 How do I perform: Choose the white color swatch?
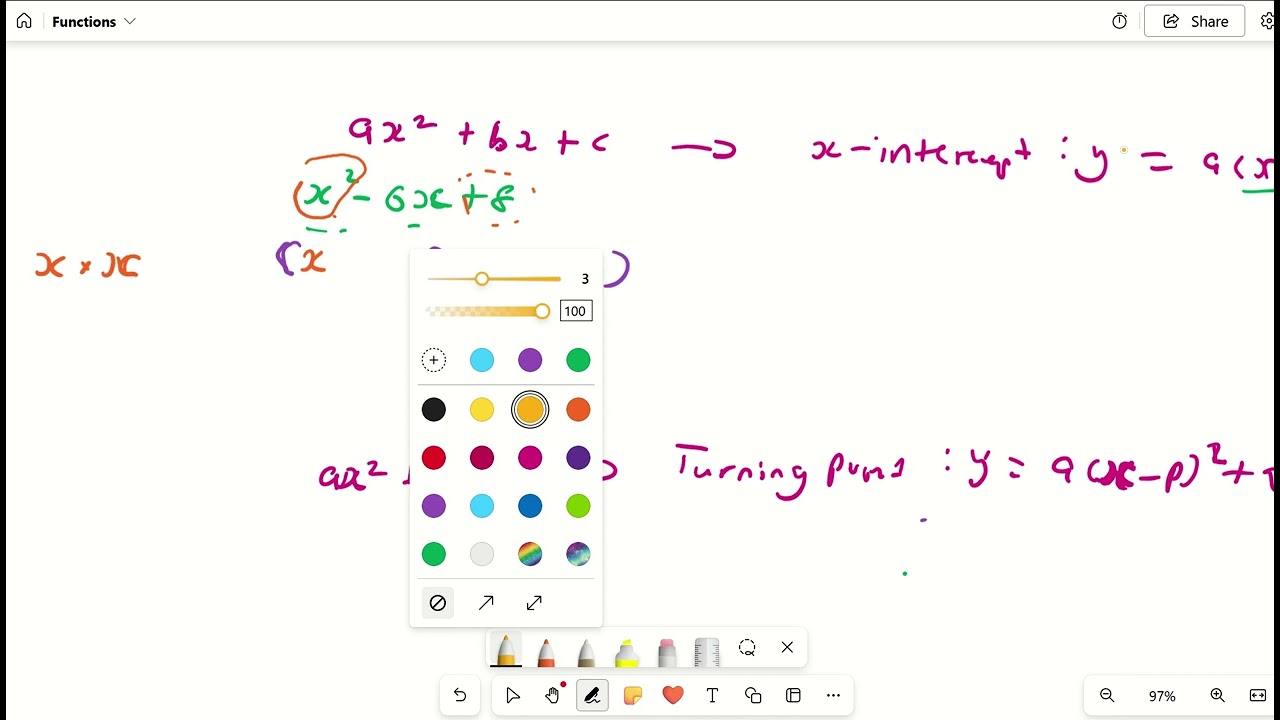[x=482, y=554]
